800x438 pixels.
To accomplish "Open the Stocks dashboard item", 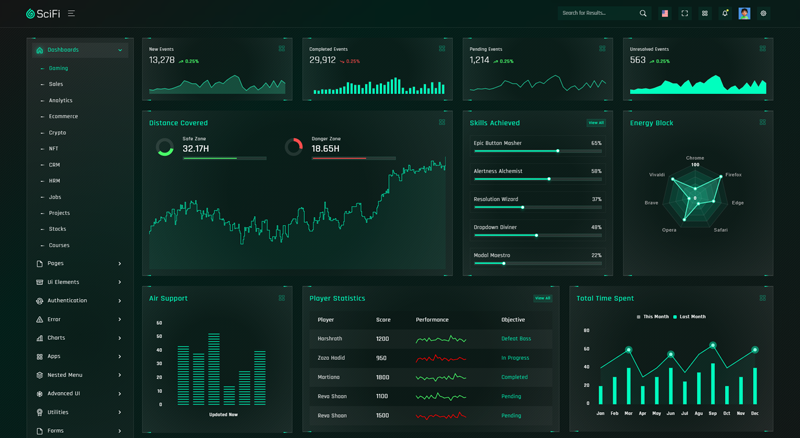I will (57, 229).
